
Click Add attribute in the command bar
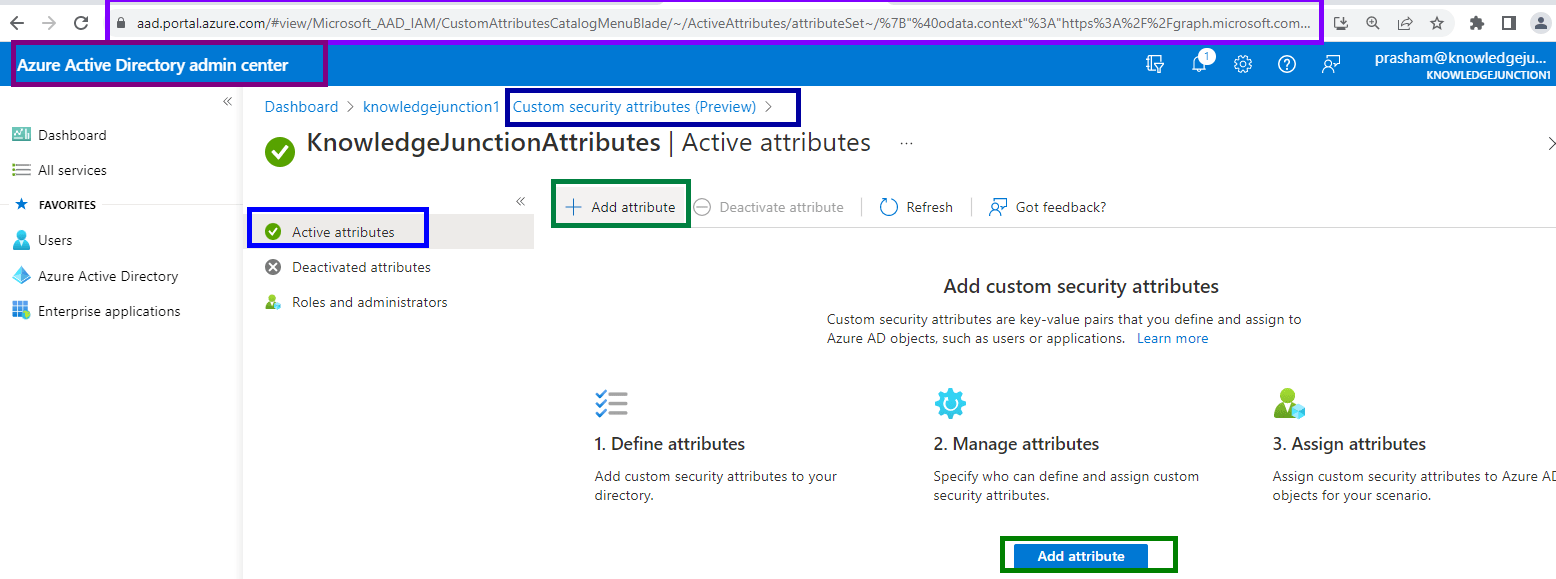coord(621,207)
